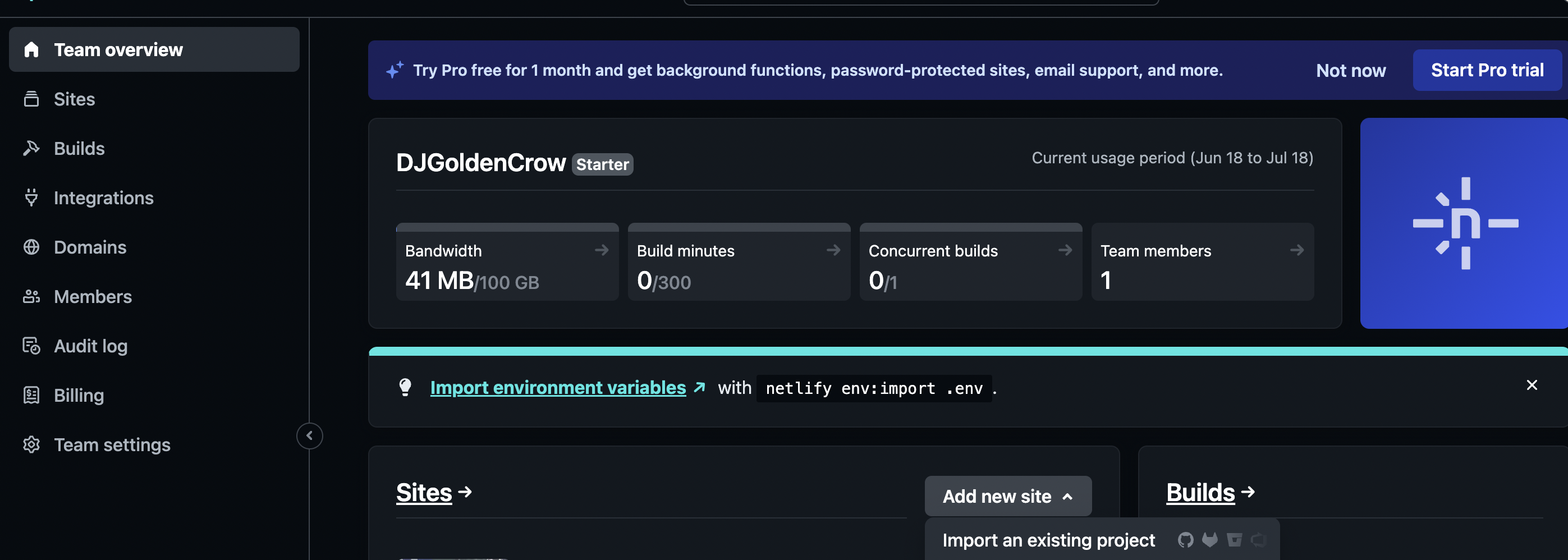Click the home icon beside Team overview

pos(31,49)
